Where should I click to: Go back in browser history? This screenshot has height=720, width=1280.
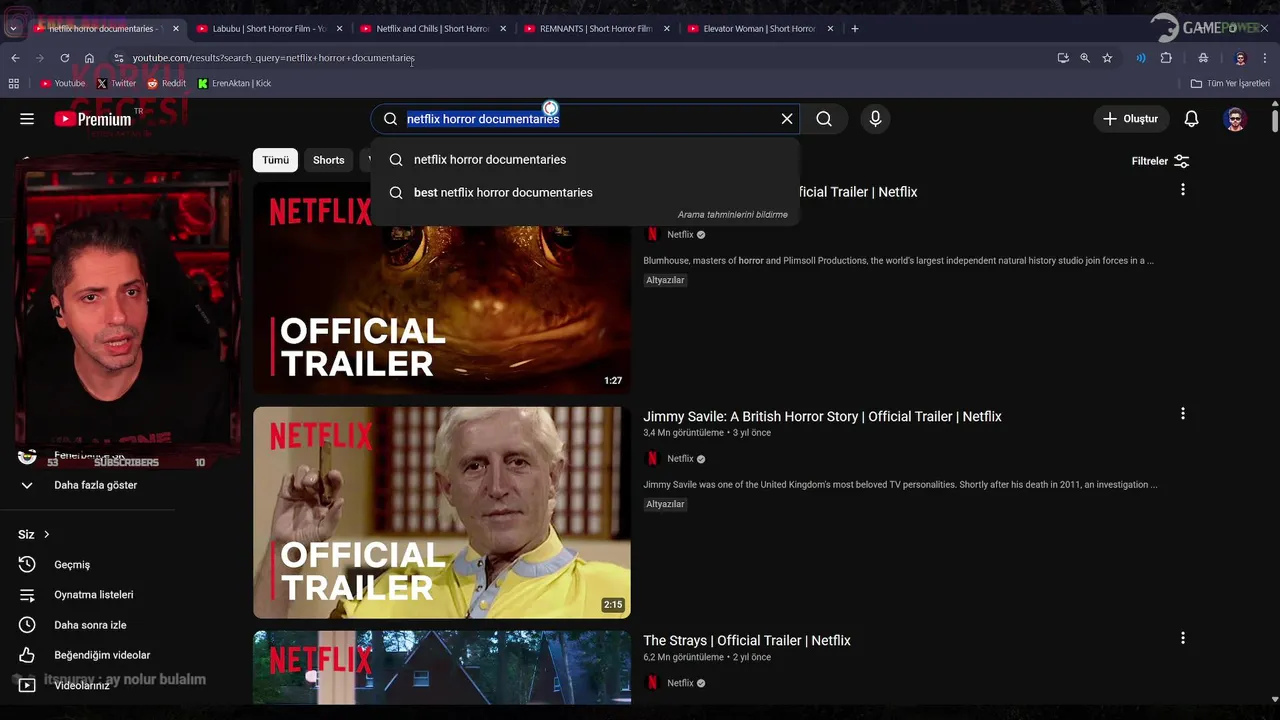coord(15,58)
